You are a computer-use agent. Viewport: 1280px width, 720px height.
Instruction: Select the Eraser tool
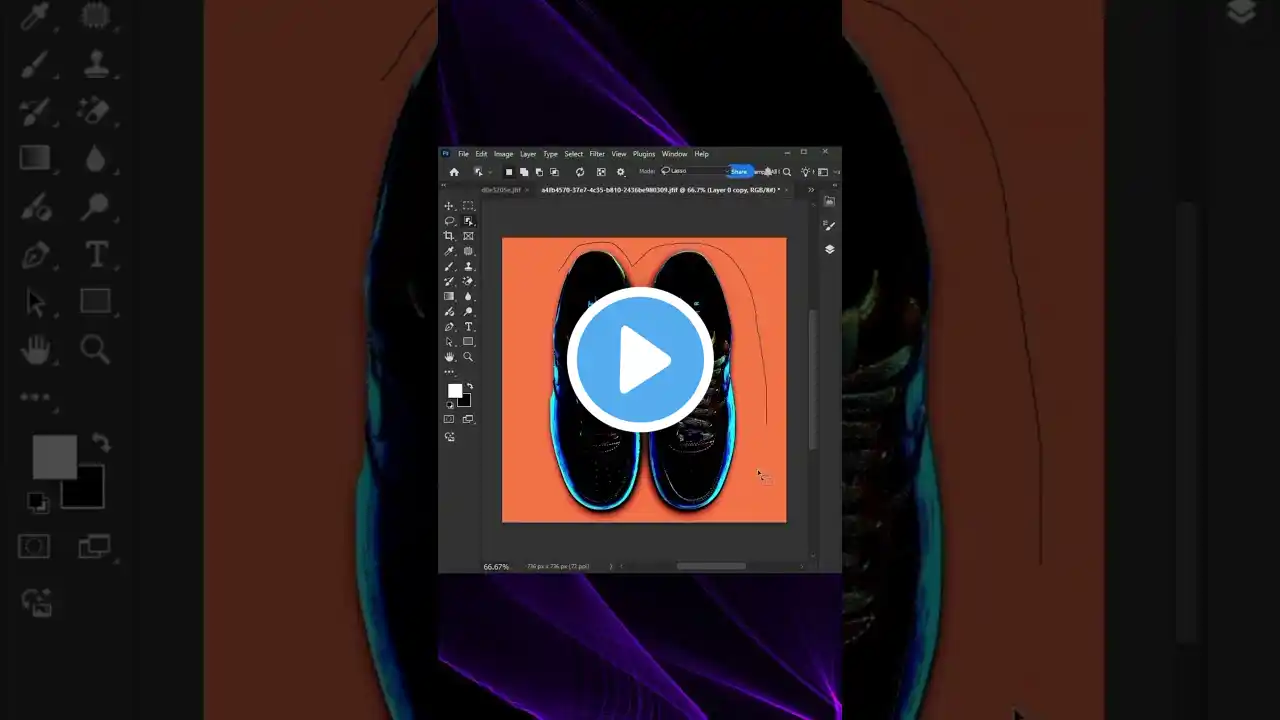click(468, 281)
